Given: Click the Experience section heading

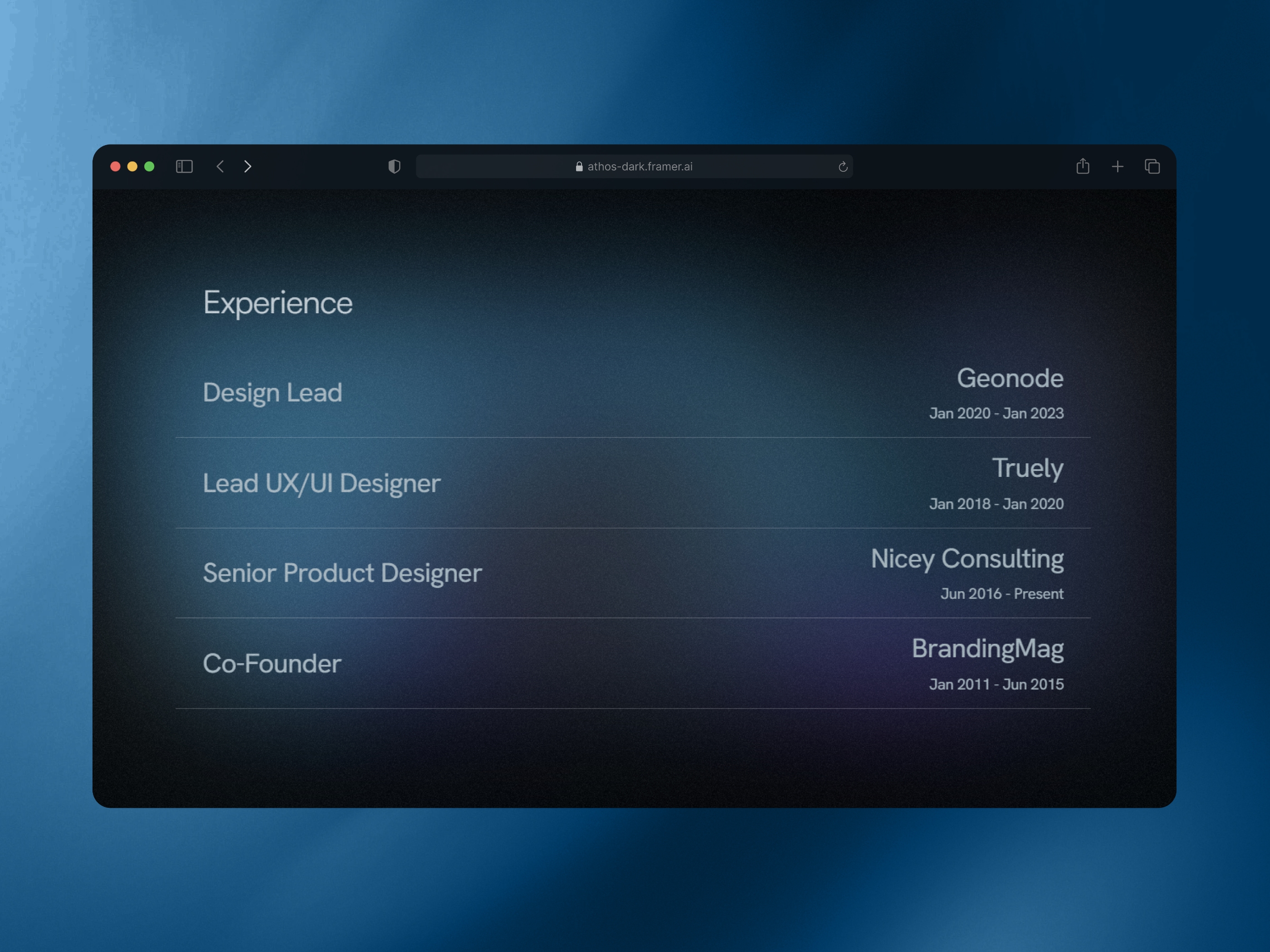Looking at the screenshot, I should [x=278, y=302].
